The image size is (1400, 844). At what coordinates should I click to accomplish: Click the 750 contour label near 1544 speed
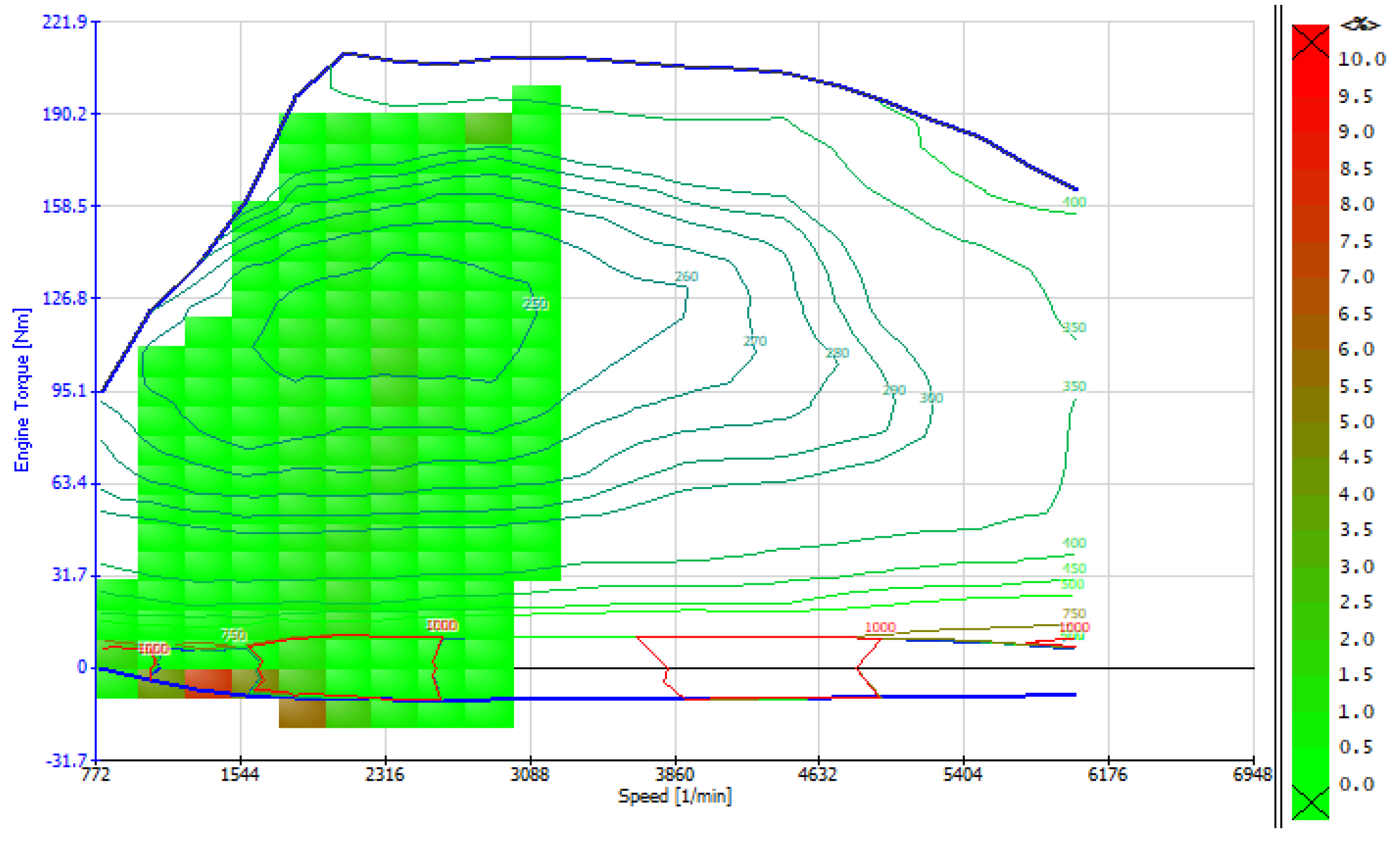[x=233, y=635]
